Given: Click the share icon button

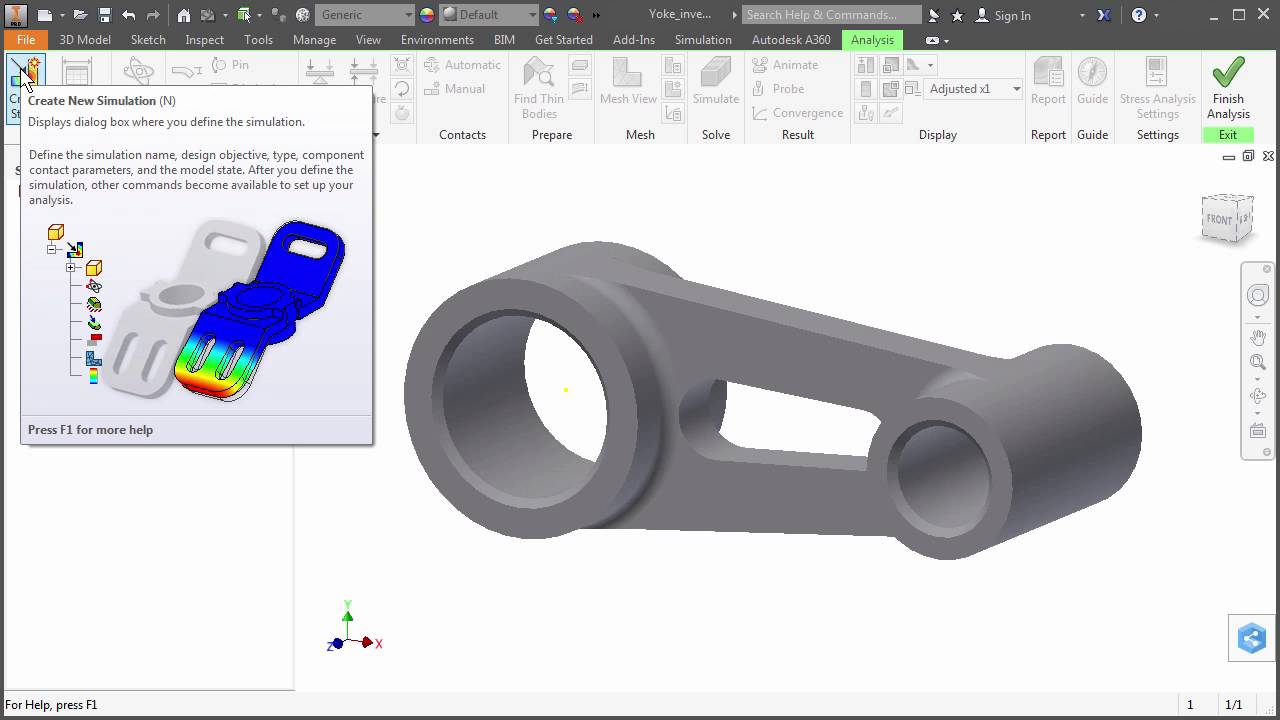Looking at the screenshot, I should point(1252,638).
